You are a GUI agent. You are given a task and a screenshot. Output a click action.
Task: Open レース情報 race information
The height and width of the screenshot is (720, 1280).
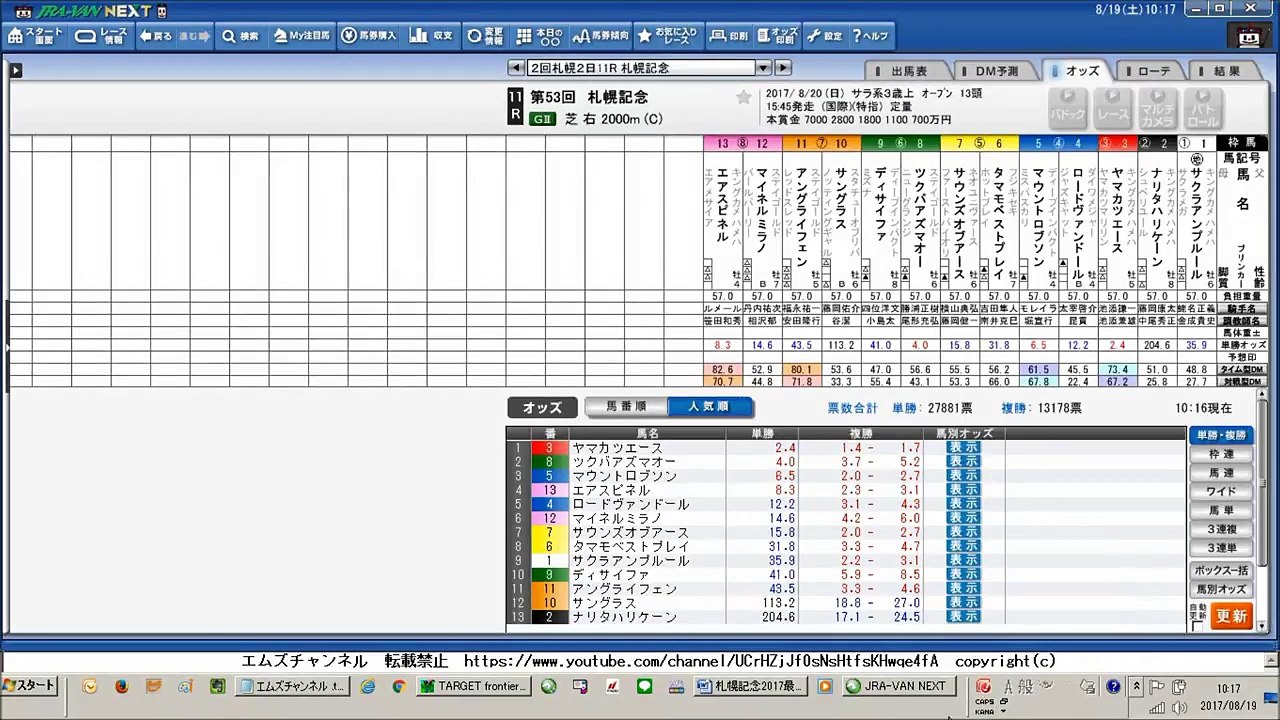tap(100, 36)
